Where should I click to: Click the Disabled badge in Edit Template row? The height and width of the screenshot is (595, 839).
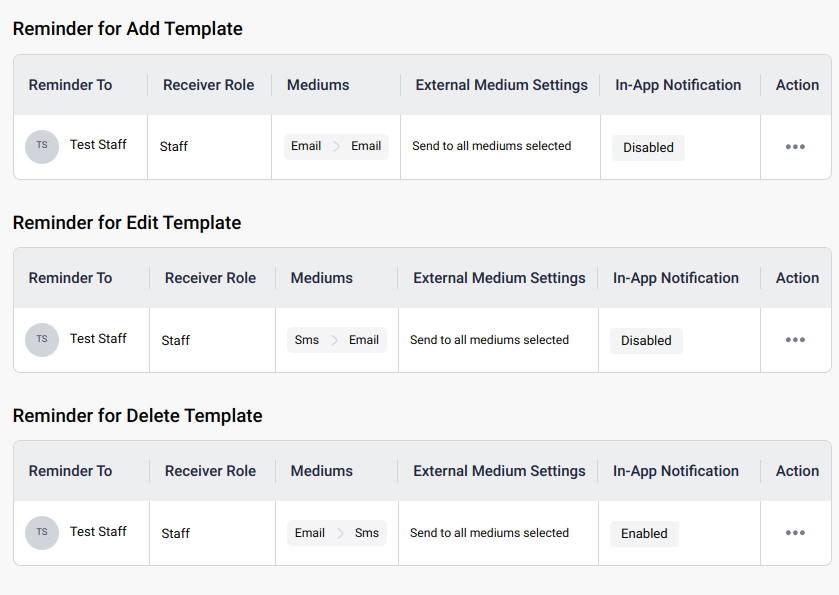646,341
